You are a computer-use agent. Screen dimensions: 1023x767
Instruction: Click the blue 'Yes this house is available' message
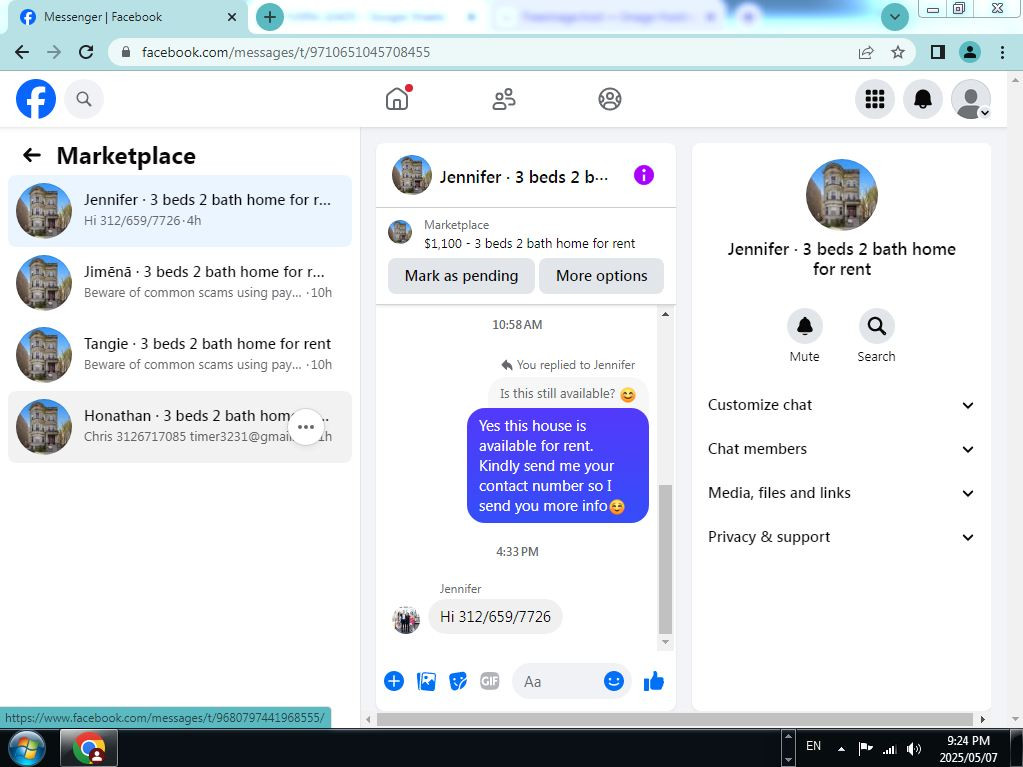click(558, 466)
